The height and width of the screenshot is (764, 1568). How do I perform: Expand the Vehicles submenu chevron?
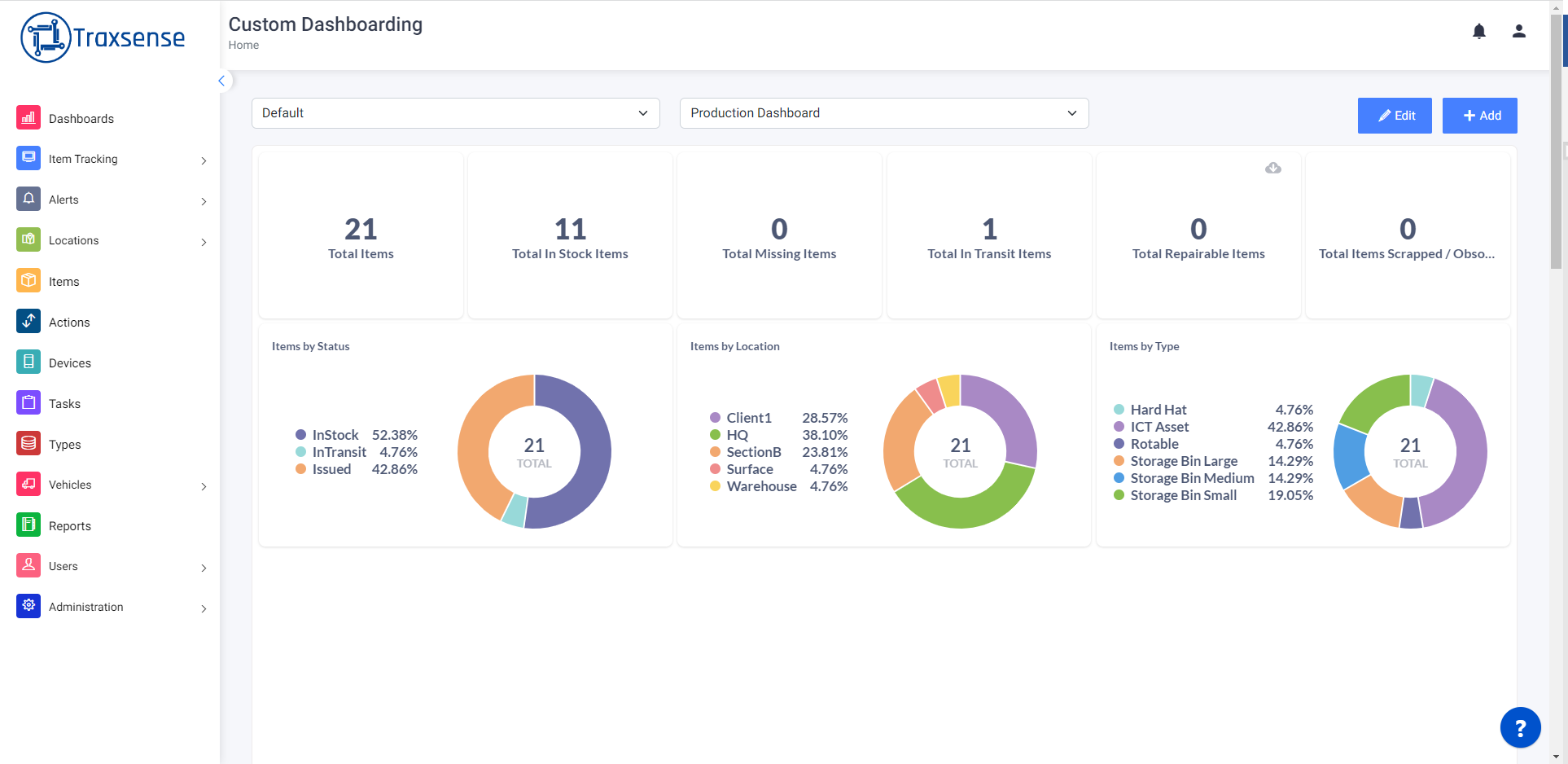click(204, 486)
